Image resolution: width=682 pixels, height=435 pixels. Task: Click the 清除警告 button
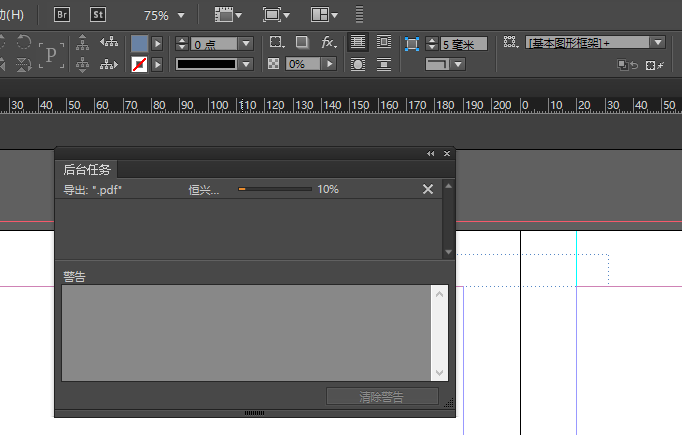[382, 396]
